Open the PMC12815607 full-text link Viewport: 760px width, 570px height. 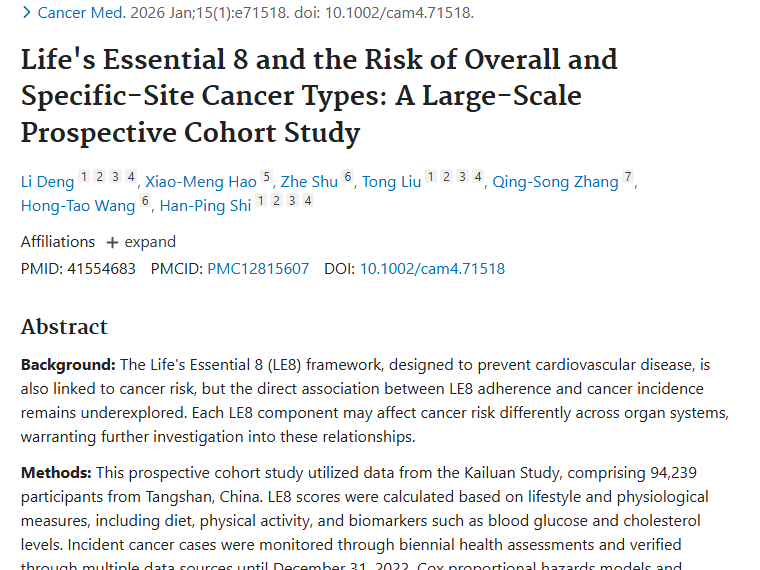[258, 269]
